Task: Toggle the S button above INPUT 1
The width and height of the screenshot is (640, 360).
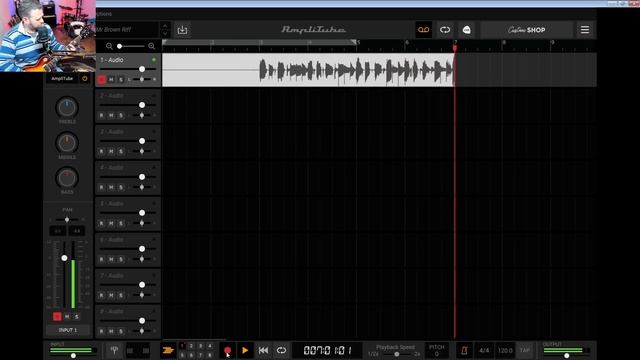Action: coord(77,316)
